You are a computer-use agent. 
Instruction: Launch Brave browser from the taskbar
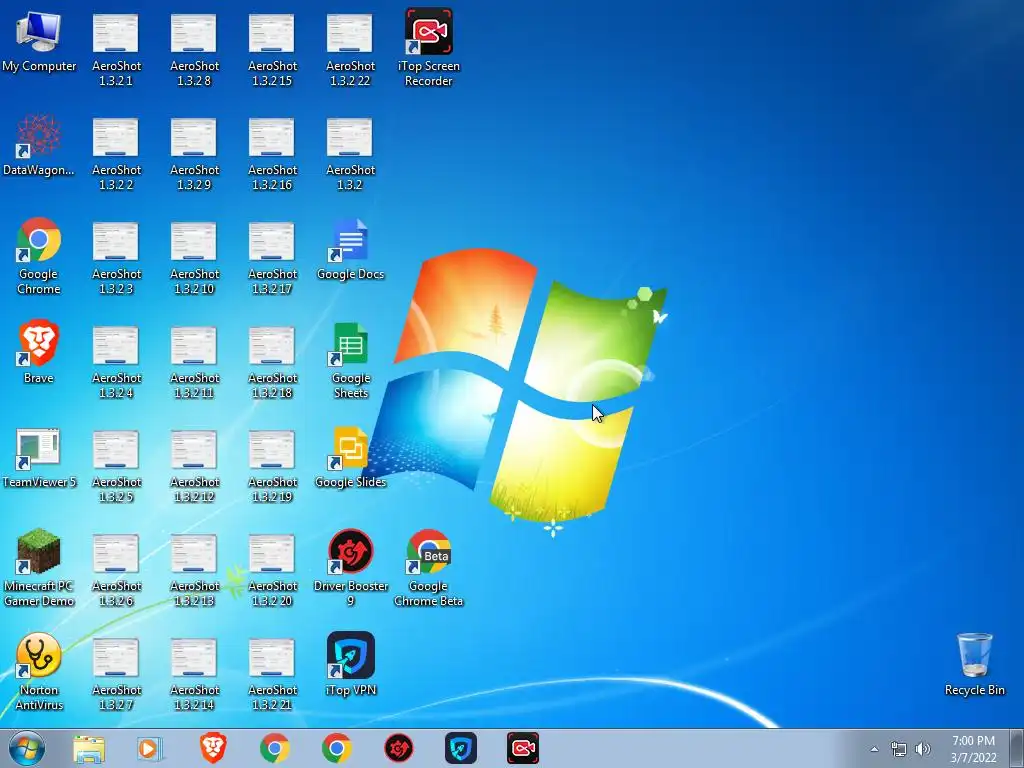[213, 748]
